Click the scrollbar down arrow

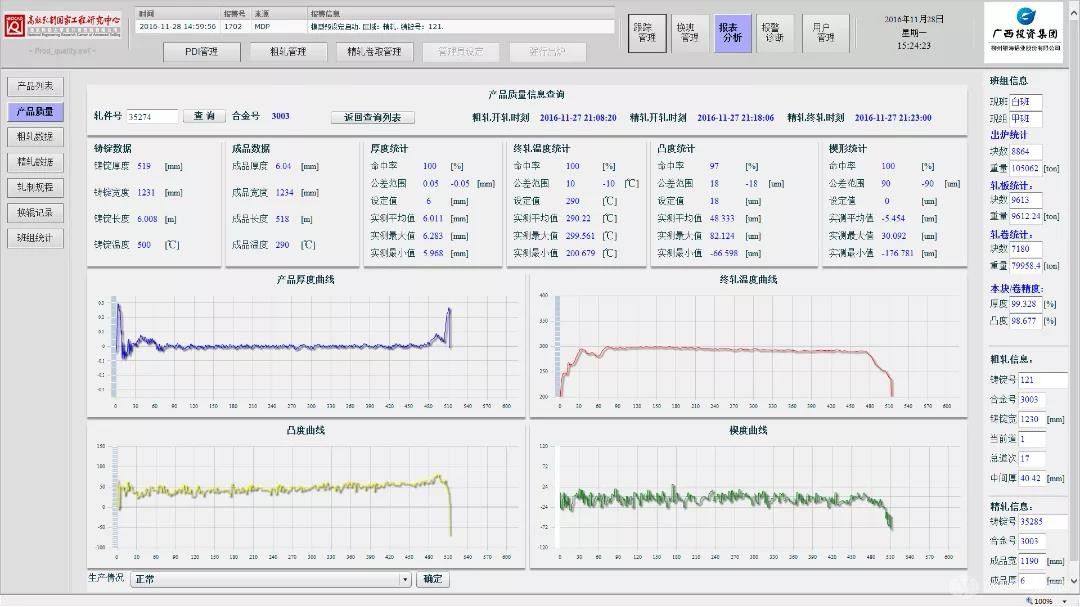click(1073, 581)
